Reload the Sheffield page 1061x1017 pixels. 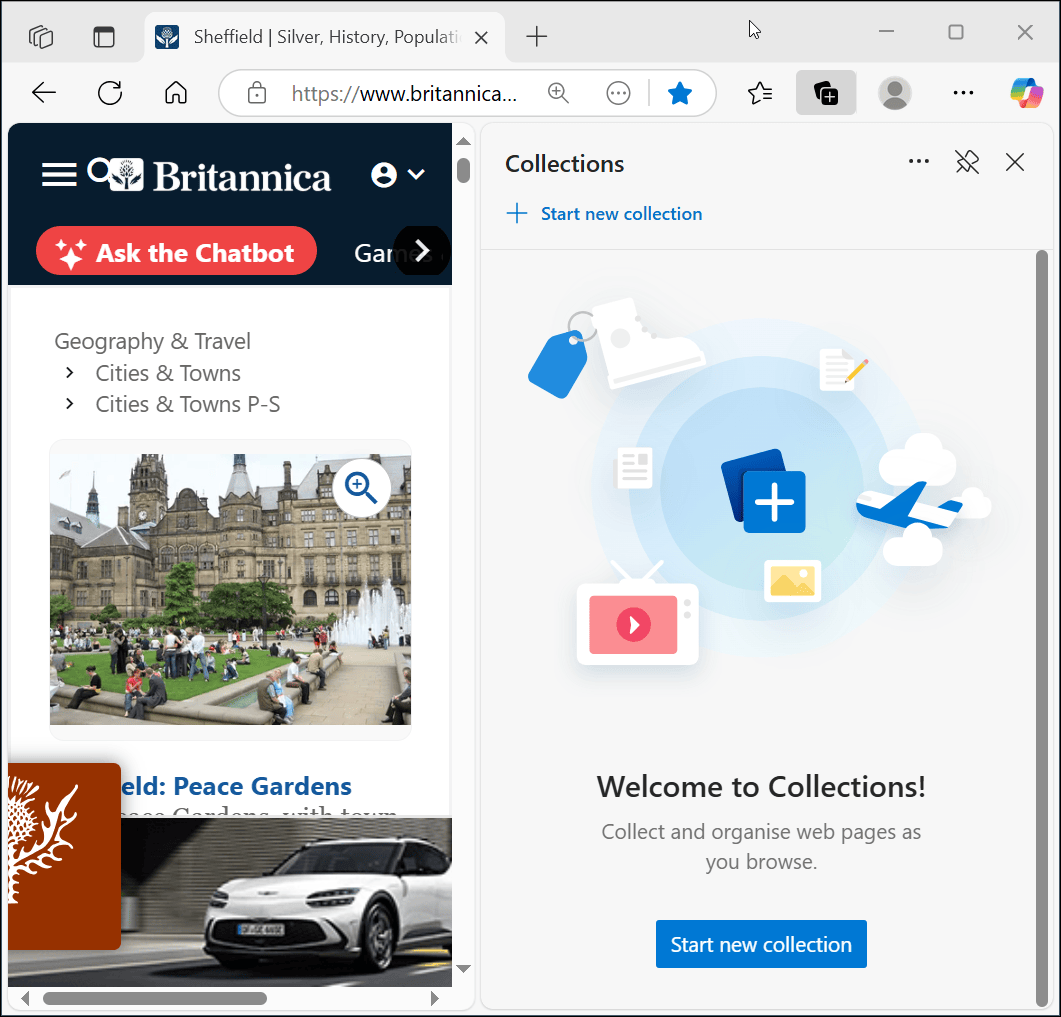pos(110,92)
